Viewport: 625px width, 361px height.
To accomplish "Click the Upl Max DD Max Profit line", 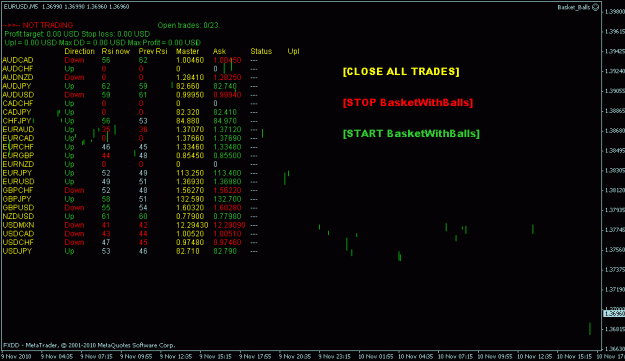I will coord(102,43).
